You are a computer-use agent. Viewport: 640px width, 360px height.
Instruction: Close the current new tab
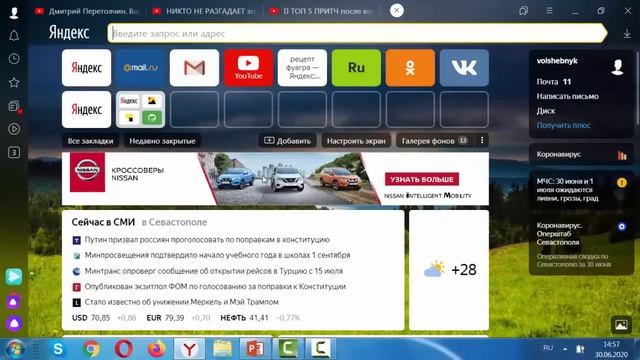[396, 11]
